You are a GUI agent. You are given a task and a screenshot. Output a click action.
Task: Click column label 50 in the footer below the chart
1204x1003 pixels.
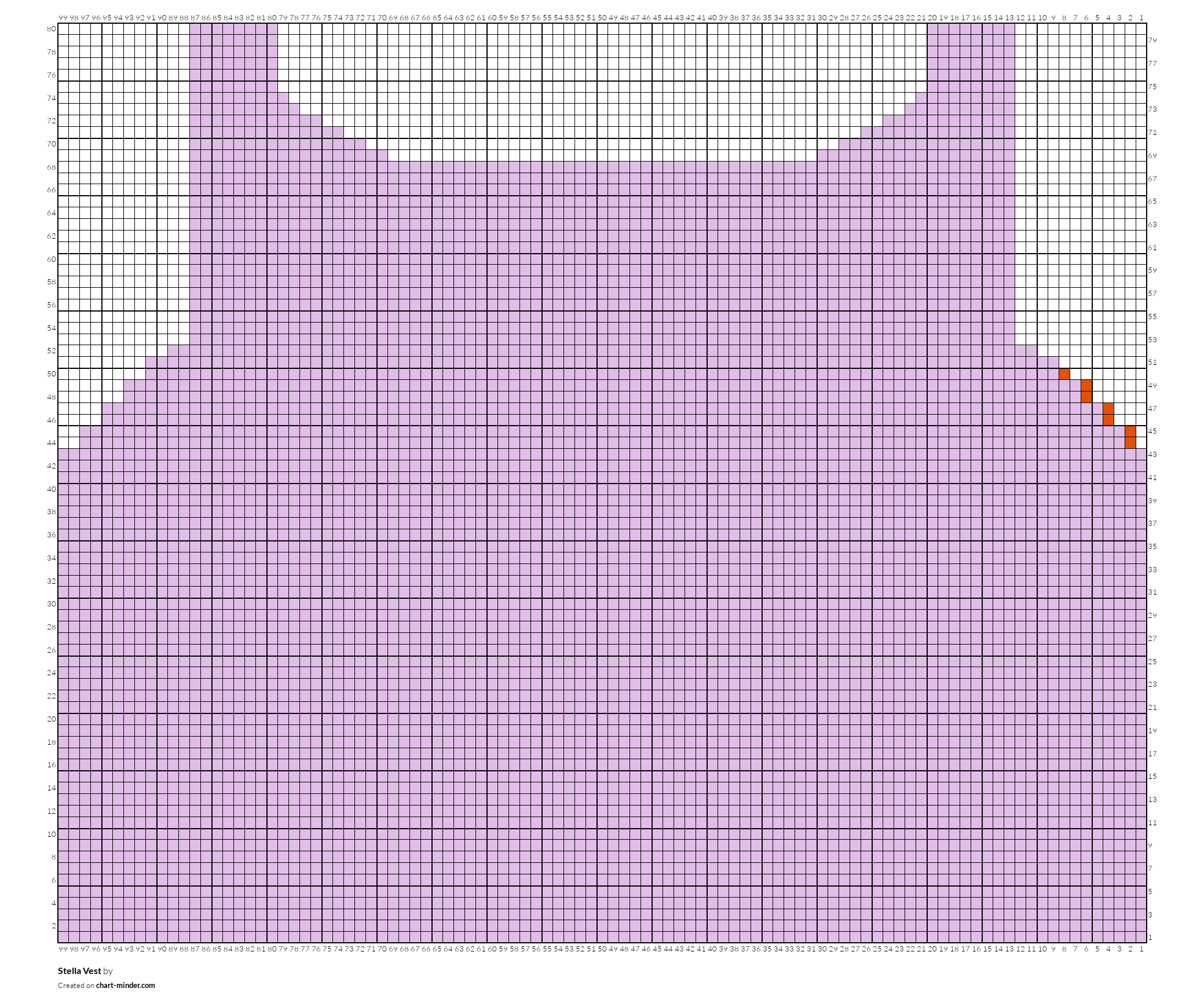(x=602, y=949)
